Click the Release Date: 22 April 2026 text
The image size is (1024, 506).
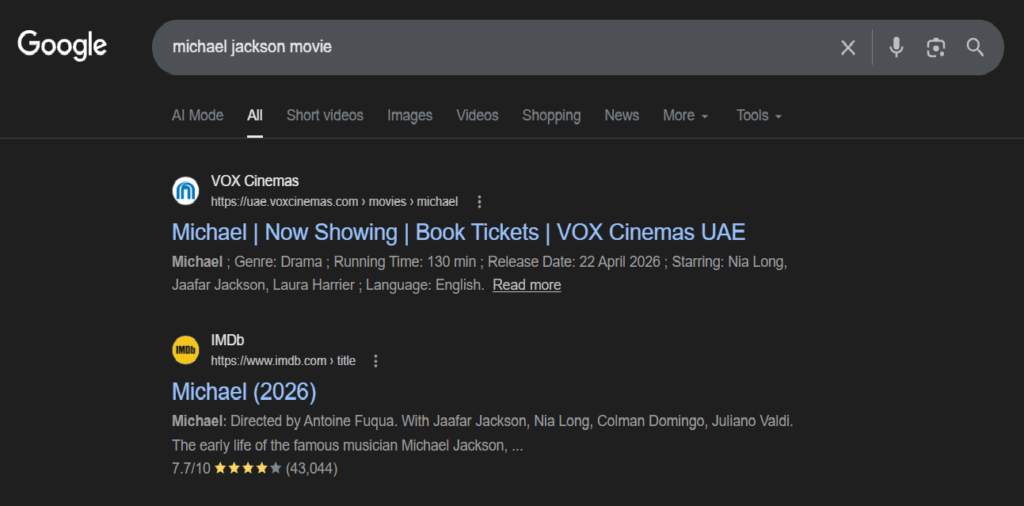coord(575,262)
